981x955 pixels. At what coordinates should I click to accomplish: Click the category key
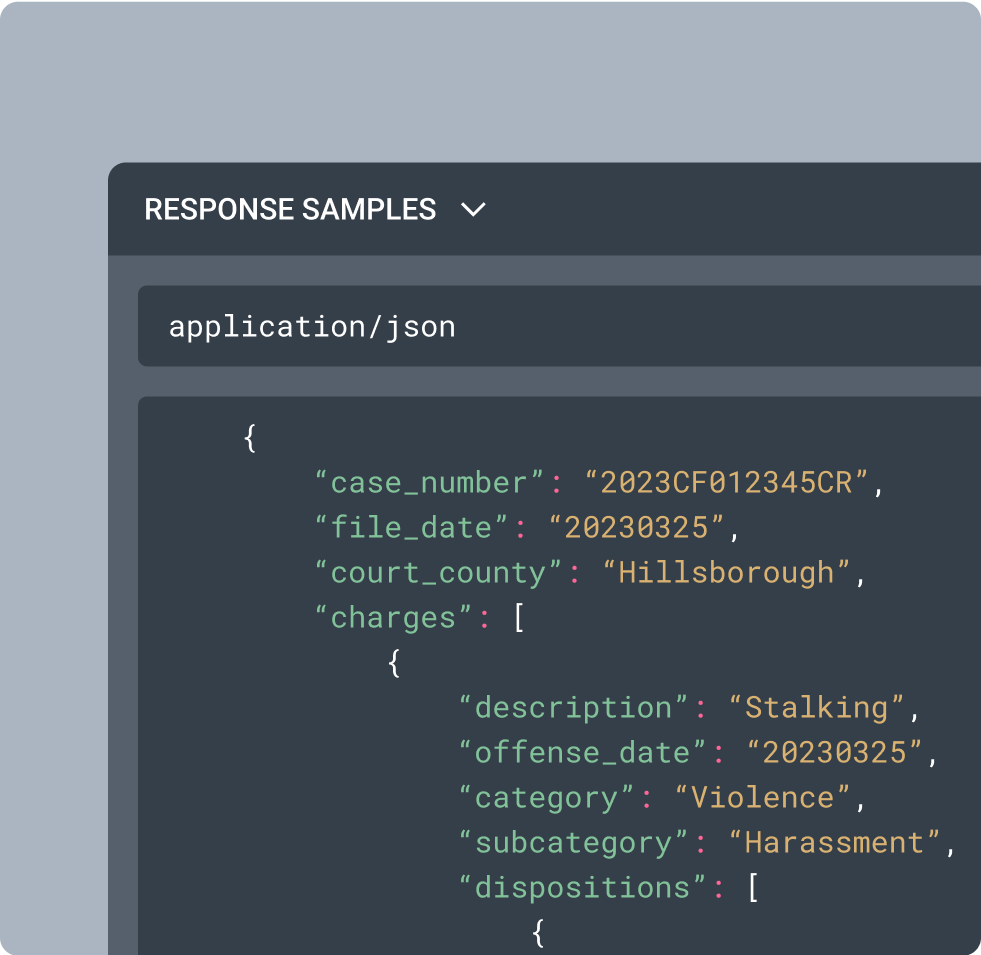[546, 797]
